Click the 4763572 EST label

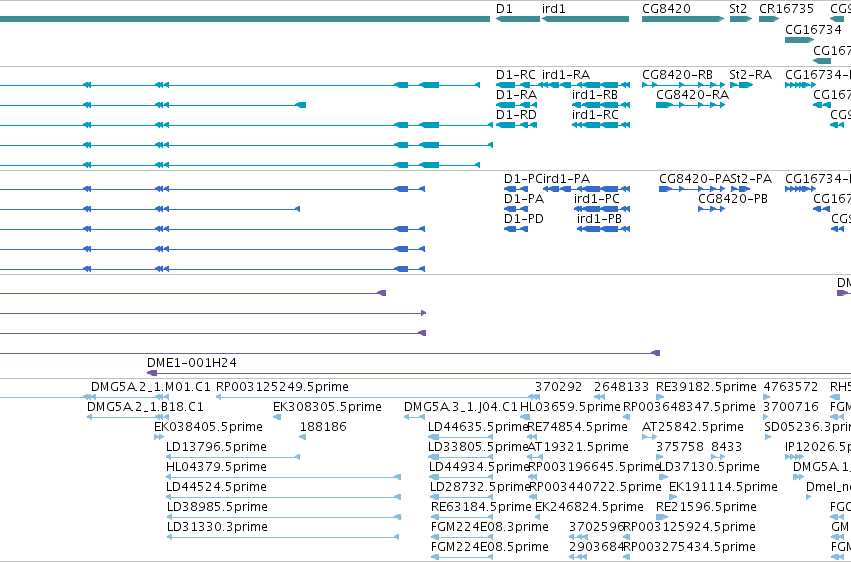click(x=791, y=387)
